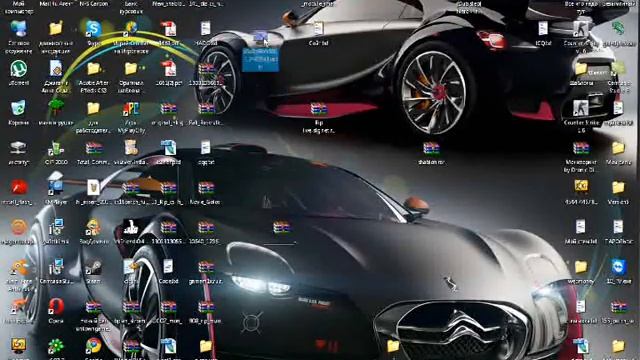Select the lone archive above the headlight
640x360 pixels.
[x=281, y=227]
